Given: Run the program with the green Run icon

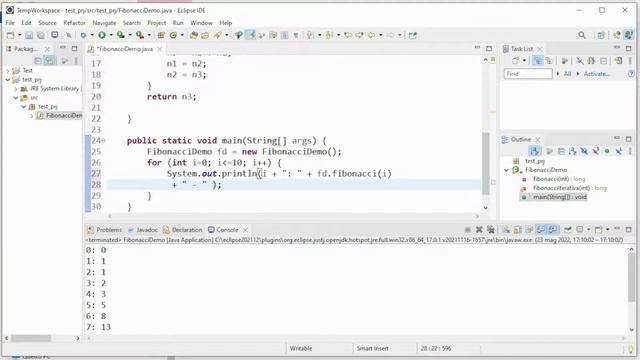Looking at the screenshot, I should pyautogui.click(x=102, y=36).
